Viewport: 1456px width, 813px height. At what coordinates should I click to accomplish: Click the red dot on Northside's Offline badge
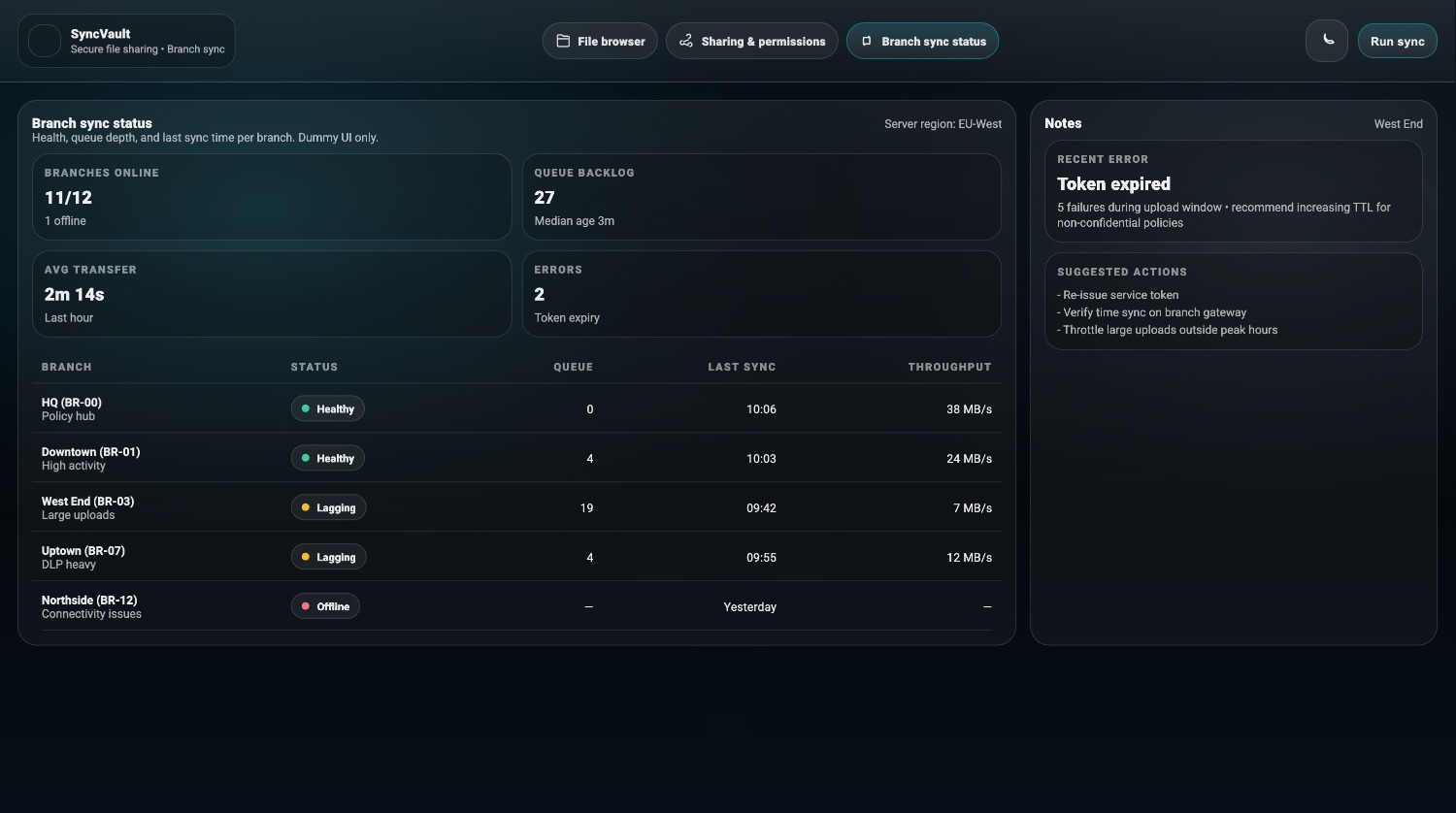(x=304, y=605)
